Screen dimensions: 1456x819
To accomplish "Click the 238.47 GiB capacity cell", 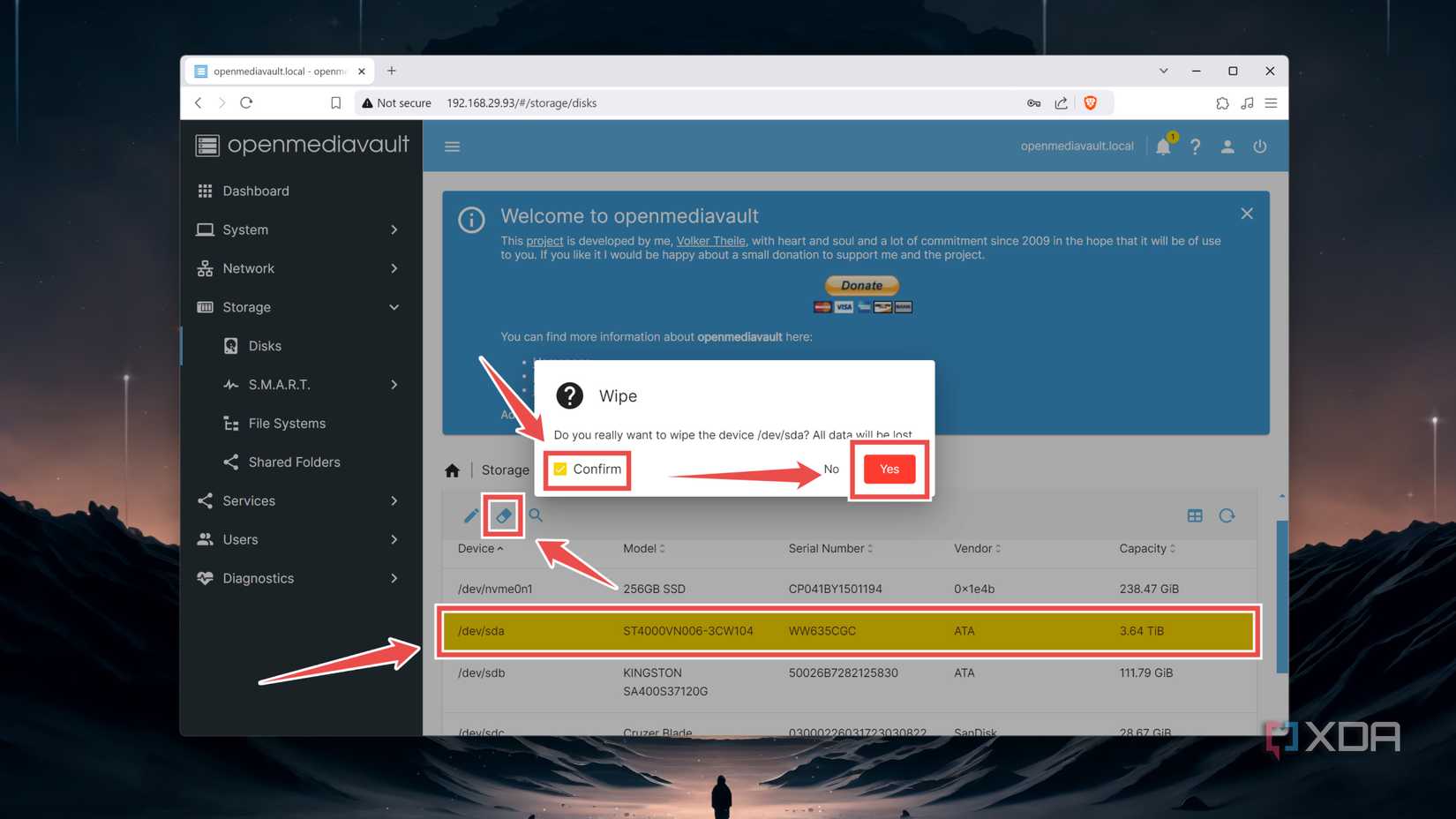I will point(1149,589).
